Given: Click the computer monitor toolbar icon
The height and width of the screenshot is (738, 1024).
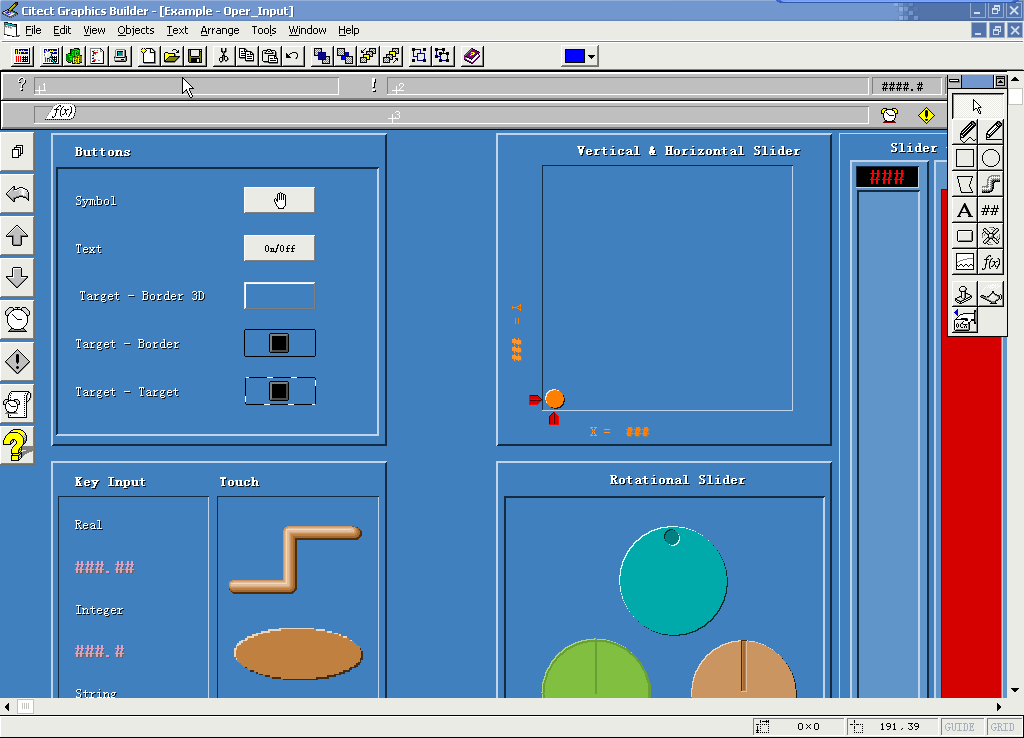Looking at the screenshot, I should pos(120,56).
